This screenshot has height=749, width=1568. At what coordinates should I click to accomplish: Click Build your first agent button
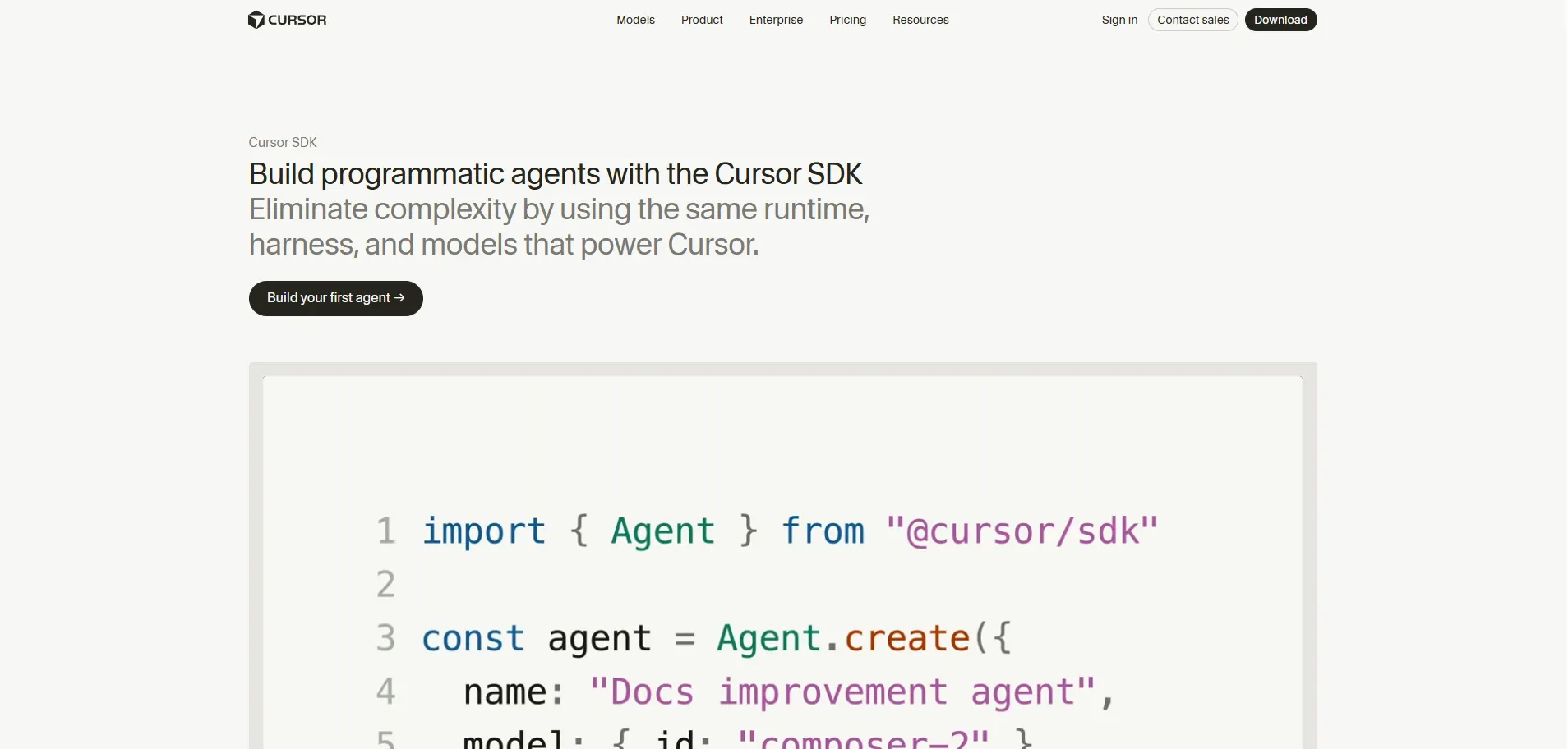click(335, 298)
